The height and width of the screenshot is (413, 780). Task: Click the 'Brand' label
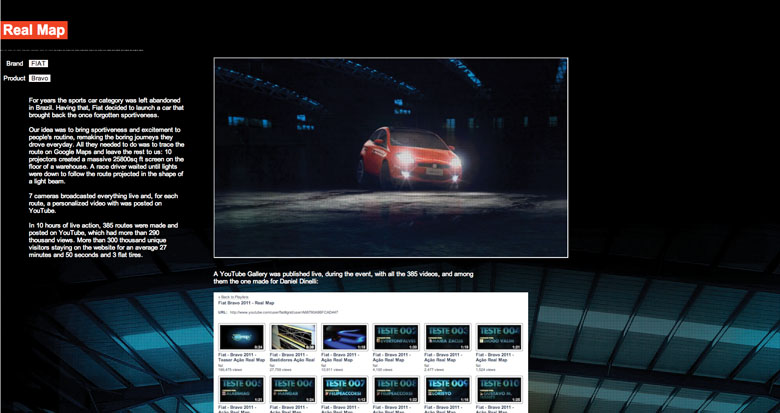coord(15,64)
